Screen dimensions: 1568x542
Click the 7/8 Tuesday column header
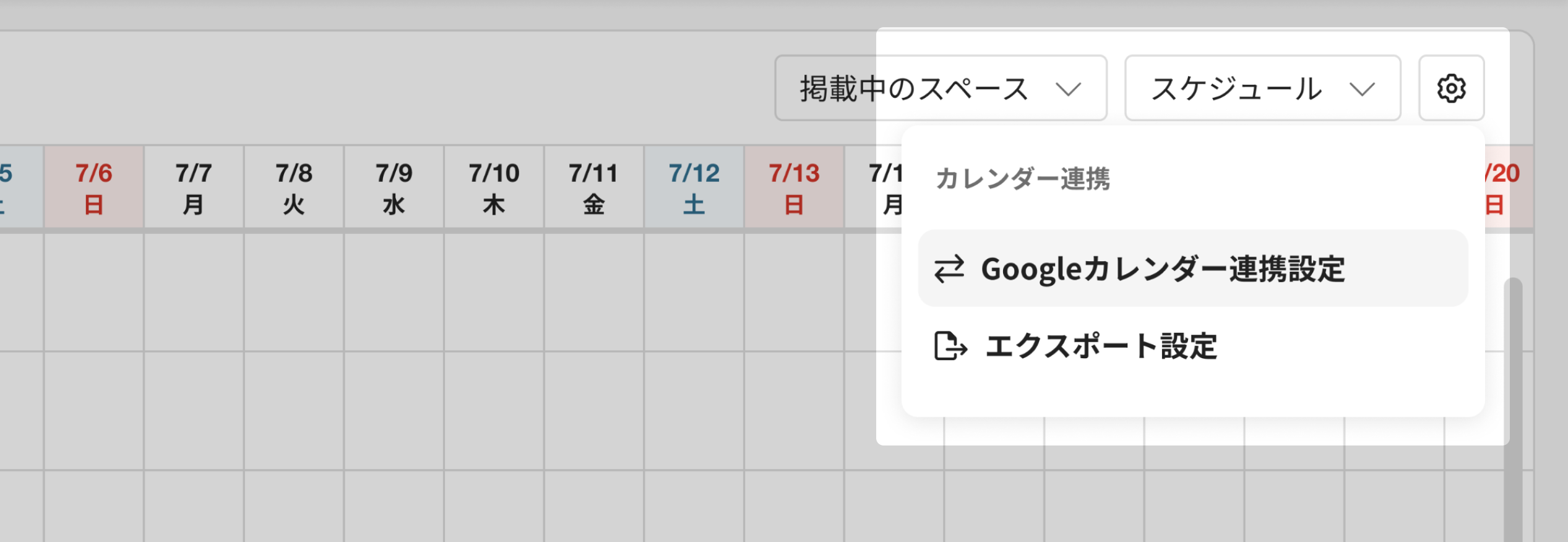(x=293, y=187)
